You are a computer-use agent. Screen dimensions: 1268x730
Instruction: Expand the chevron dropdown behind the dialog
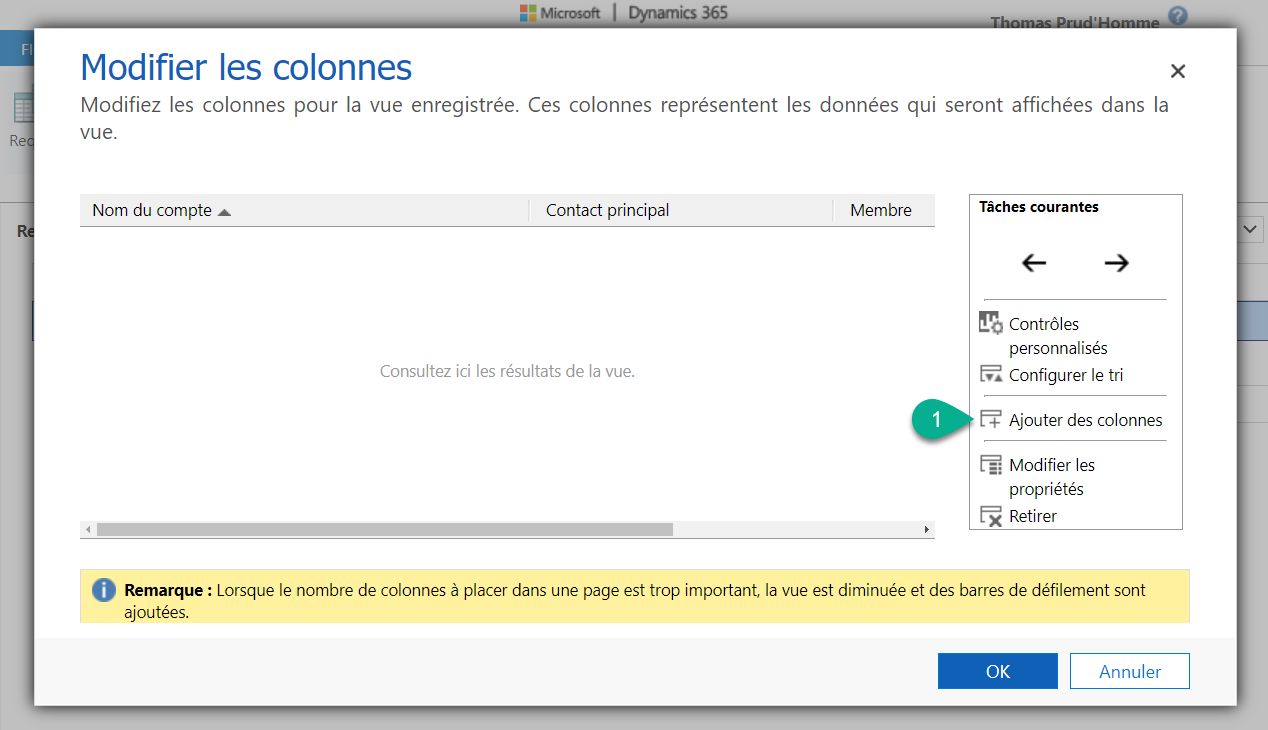pyautogui.click(x=1249, y=229)
